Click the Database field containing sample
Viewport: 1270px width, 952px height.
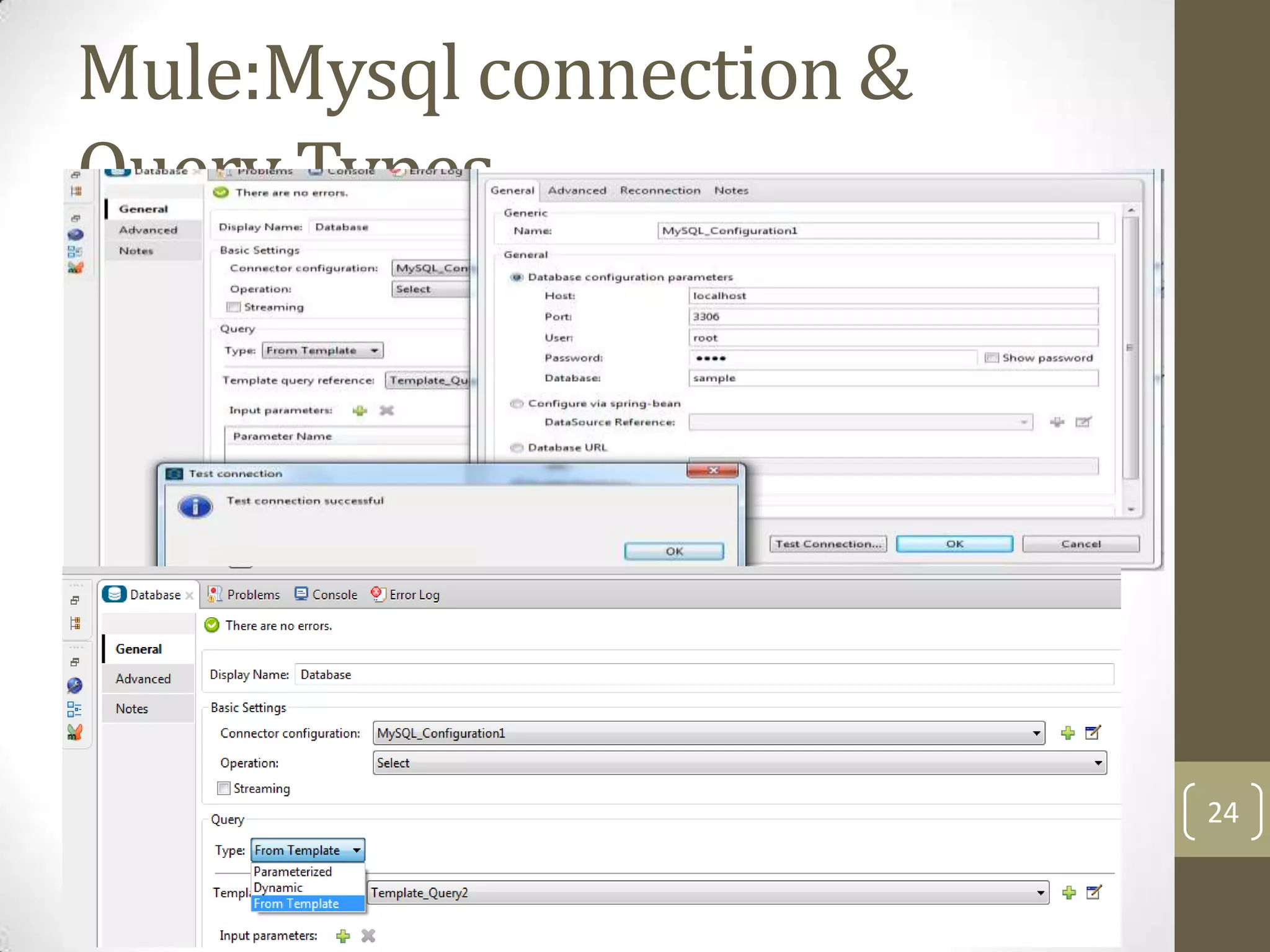point(893,378)
